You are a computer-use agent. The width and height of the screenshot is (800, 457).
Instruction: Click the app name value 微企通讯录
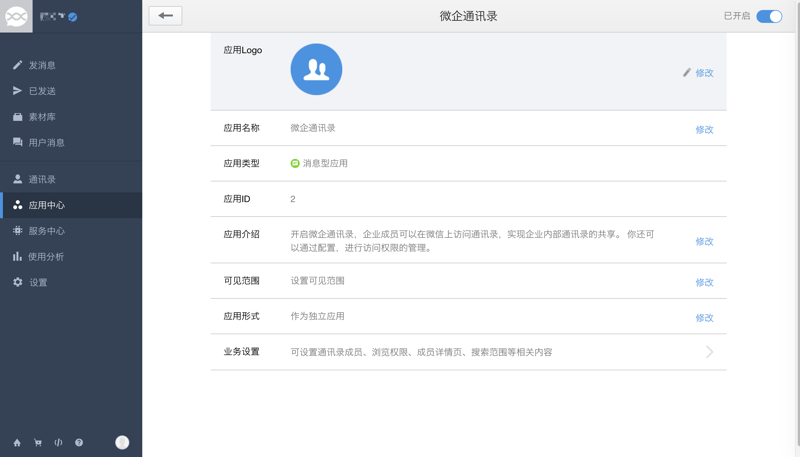click(313, 128)
